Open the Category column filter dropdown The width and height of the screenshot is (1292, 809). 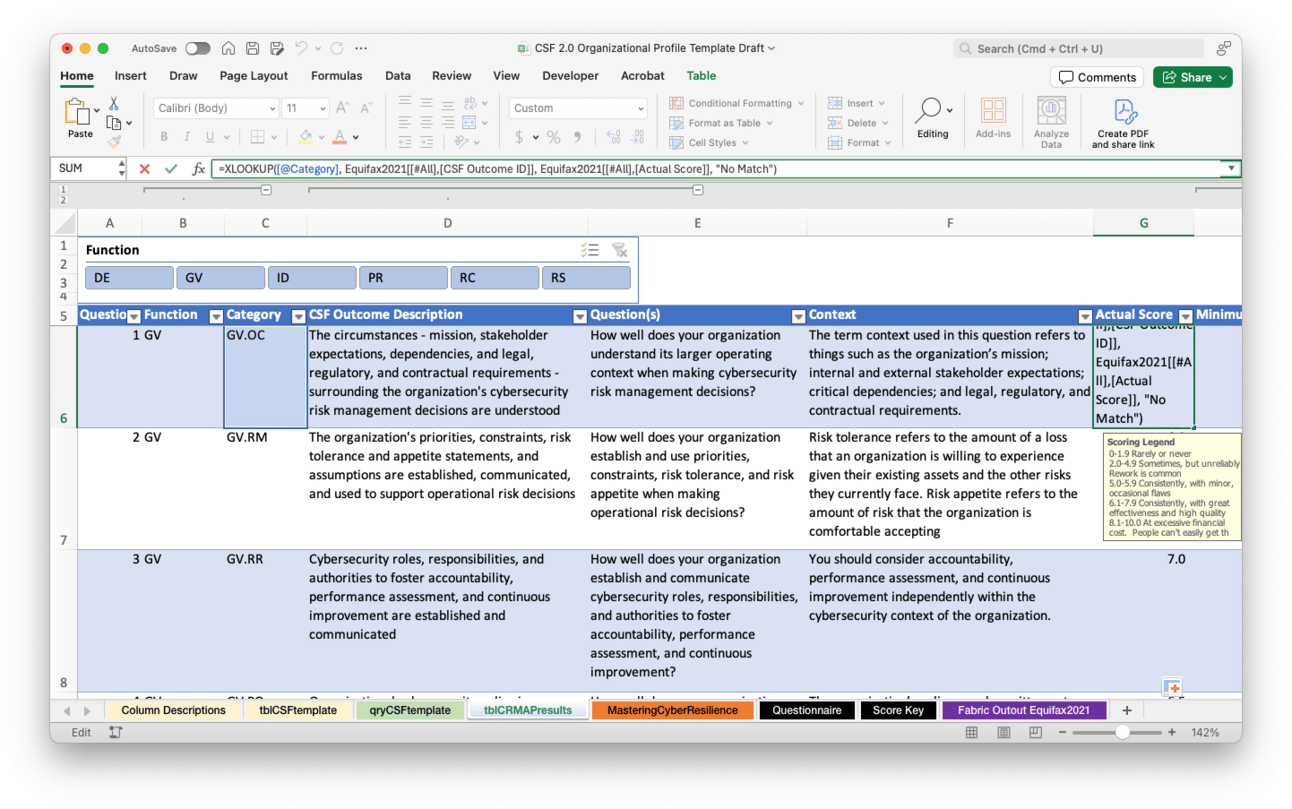pos(298,316)
